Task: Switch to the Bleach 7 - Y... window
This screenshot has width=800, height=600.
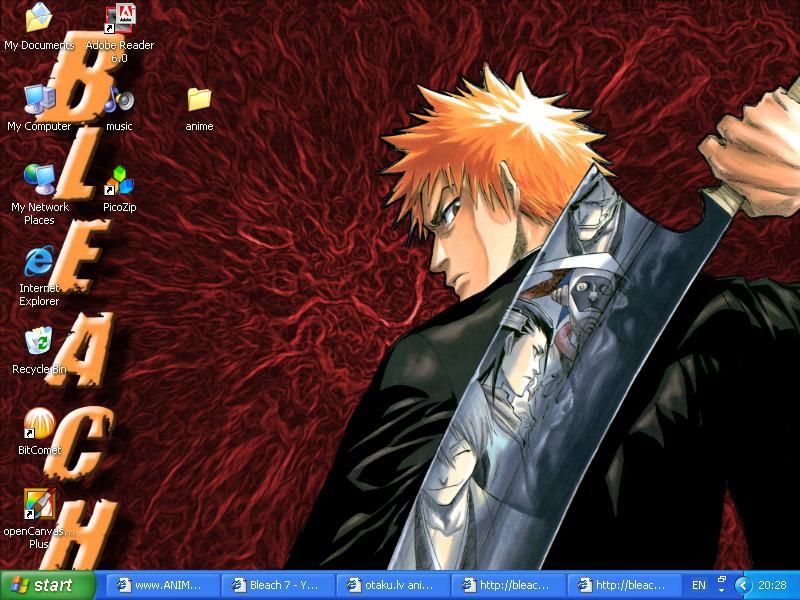Action: [x=279, y=585]
